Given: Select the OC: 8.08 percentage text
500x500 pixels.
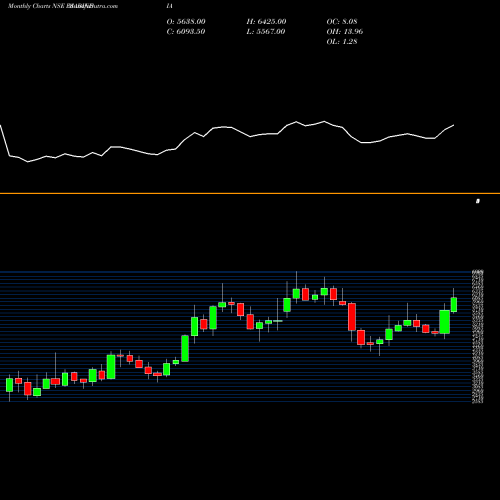Looking at the screenshot, I should [342, 22].
